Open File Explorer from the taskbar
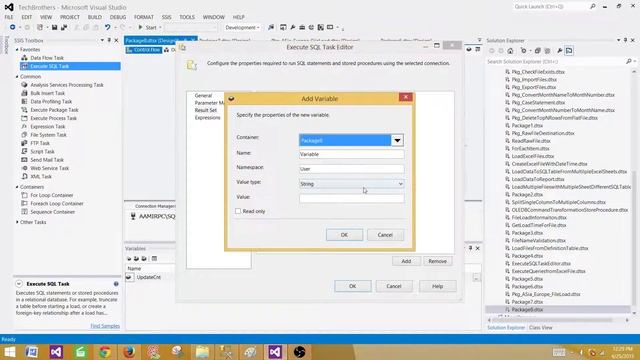This screenshot has width=640, height=360. [x=202, y=351]
